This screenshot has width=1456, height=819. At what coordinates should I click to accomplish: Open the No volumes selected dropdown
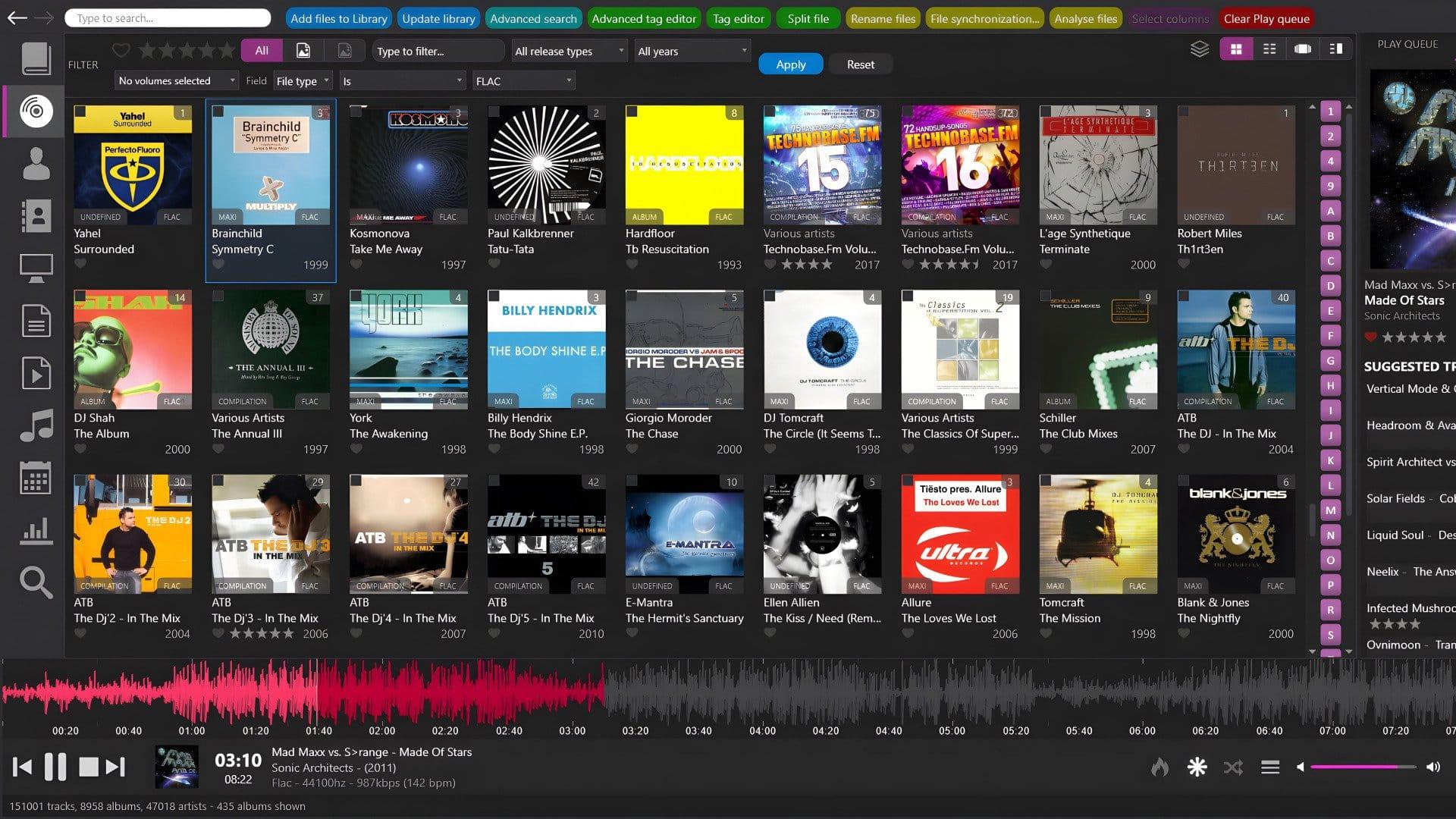(177, 80)
